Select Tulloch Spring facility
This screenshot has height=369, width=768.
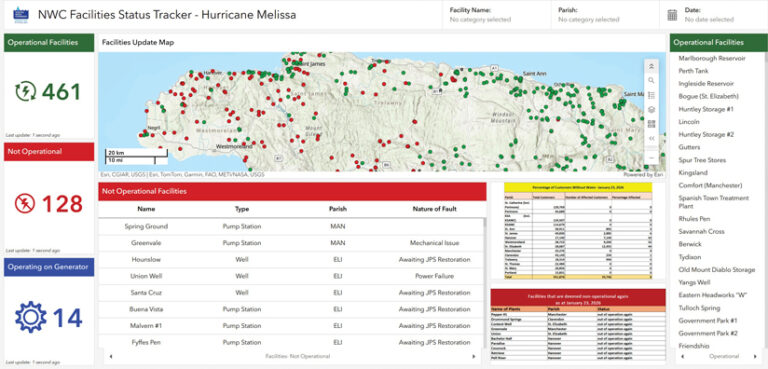[699, 308]
